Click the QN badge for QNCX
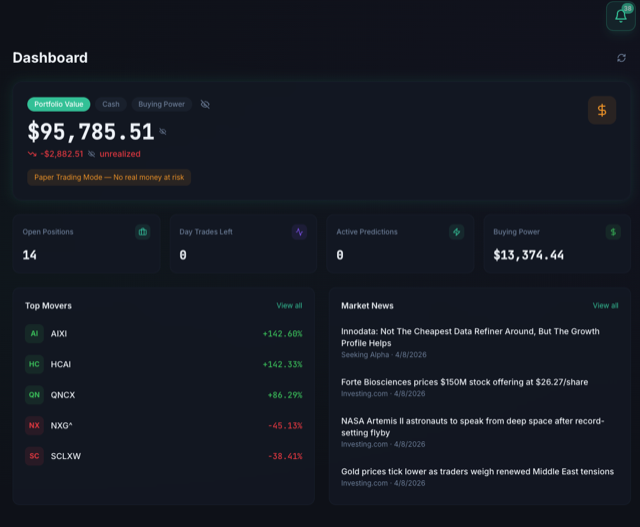 click(34, 395)
